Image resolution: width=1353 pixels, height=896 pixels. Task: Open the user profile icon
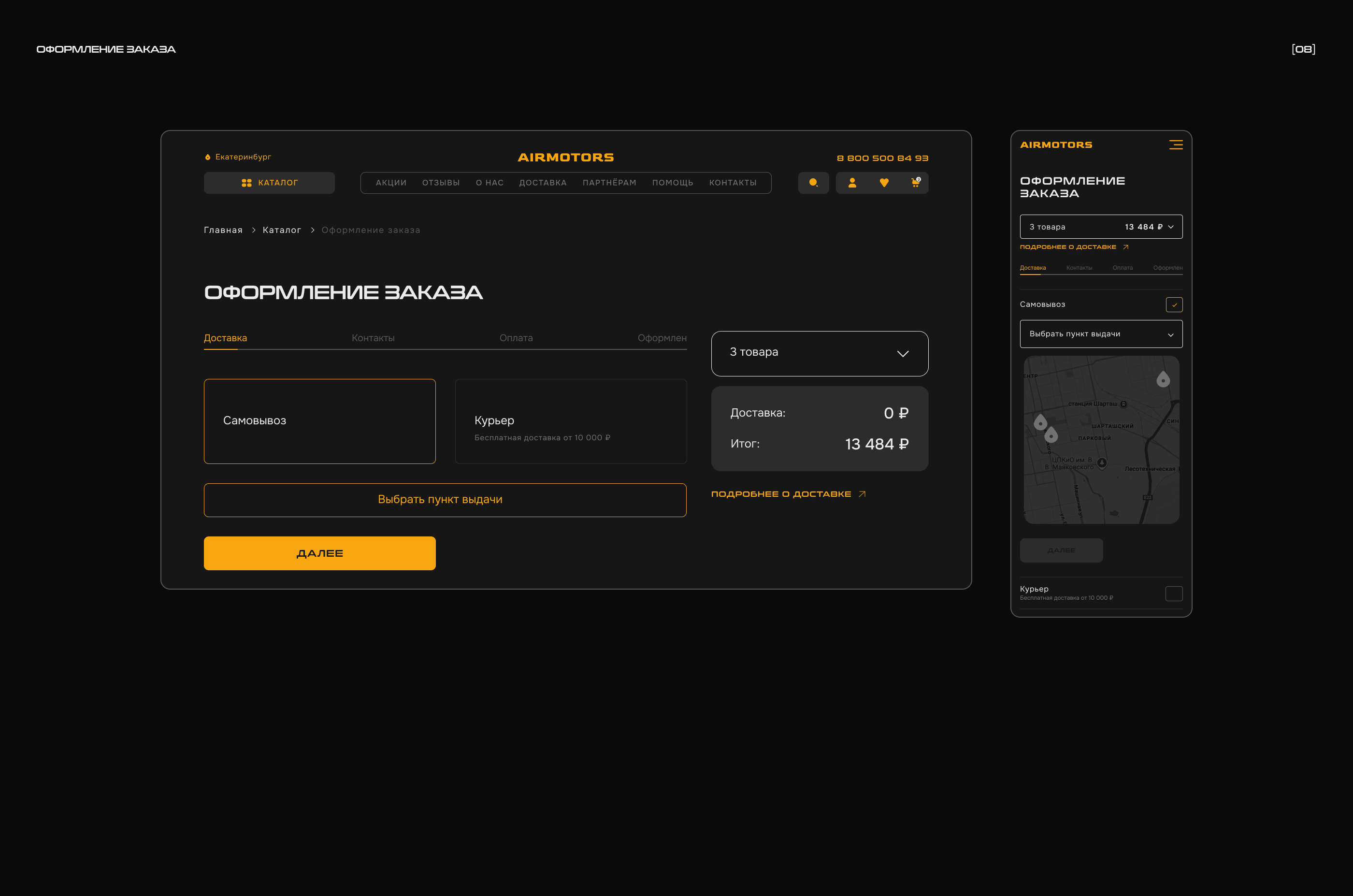pos(852,183)
